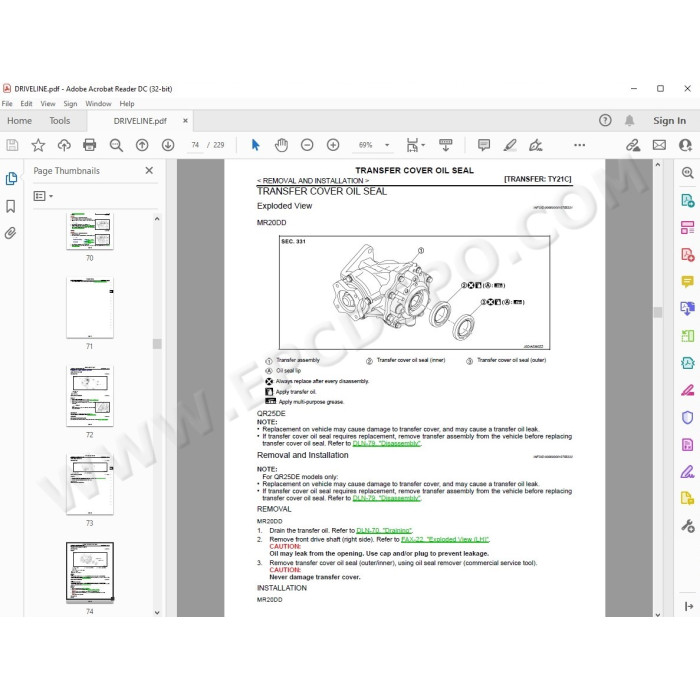Open the Help menu
This screenshot has width=700, height=700.
[x=127, y=104]
